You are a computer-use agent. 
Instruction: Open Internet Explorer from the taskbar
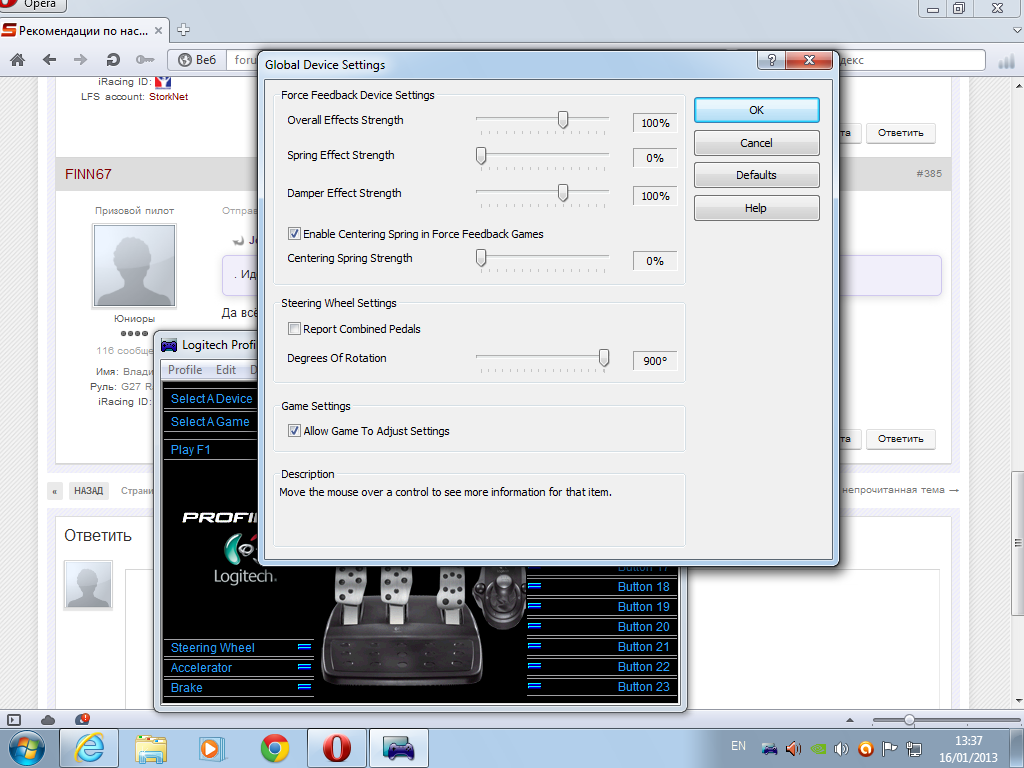coord(90,747)
